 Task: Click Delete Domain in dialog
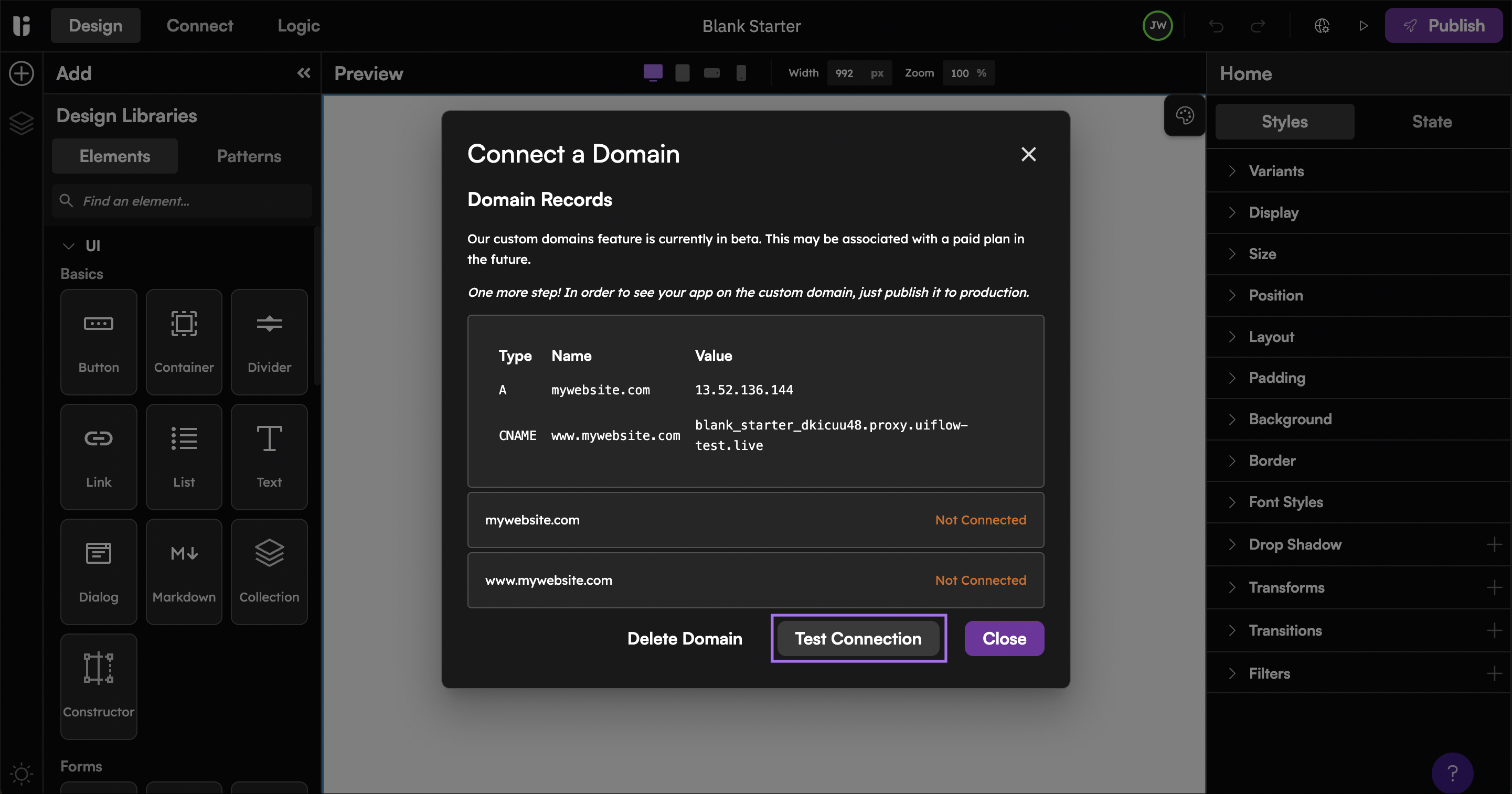[685, 638]
